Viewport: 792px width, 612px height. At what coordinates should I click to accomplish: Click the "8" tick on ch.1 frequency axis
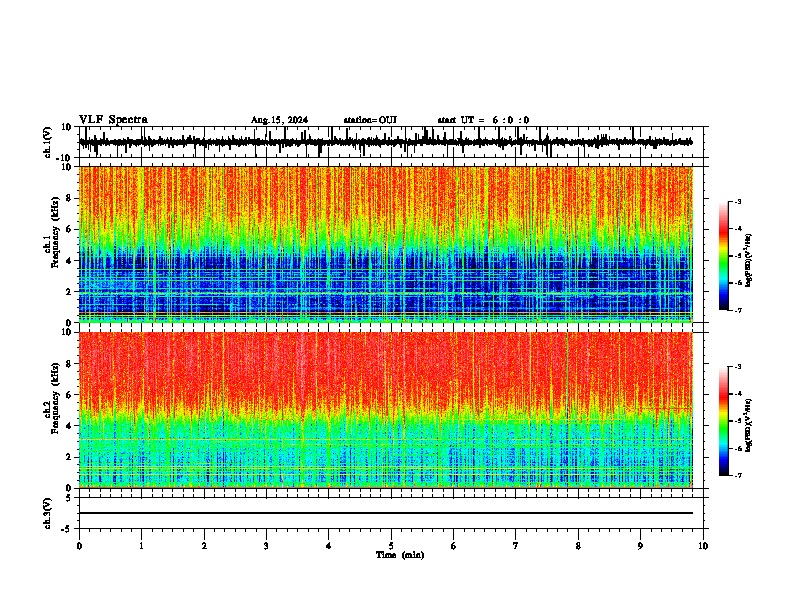point(70,198)
